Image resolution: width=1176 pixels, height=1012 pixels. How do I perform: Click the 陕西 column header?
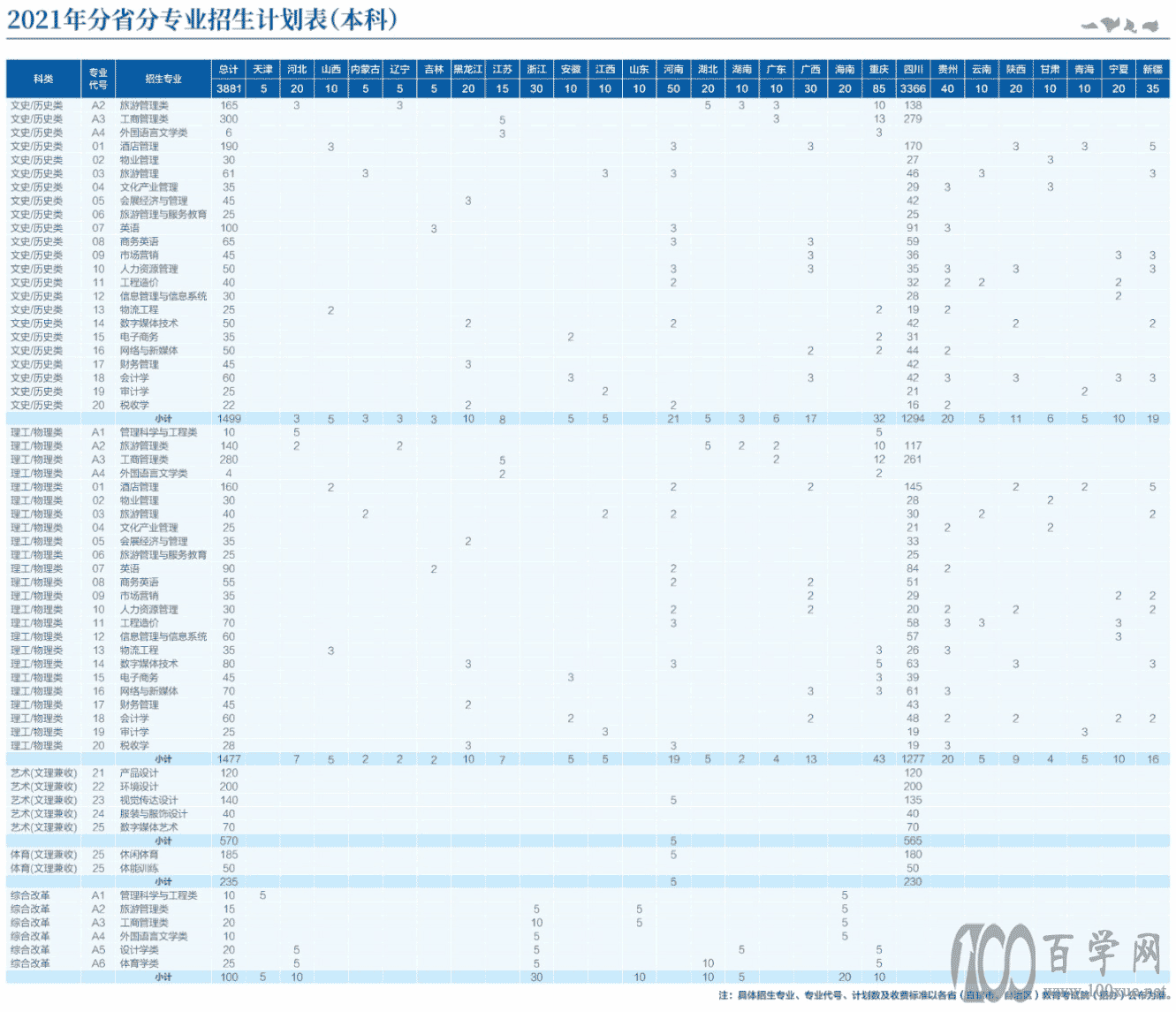pyautogui.click(x=1016, y=69)
